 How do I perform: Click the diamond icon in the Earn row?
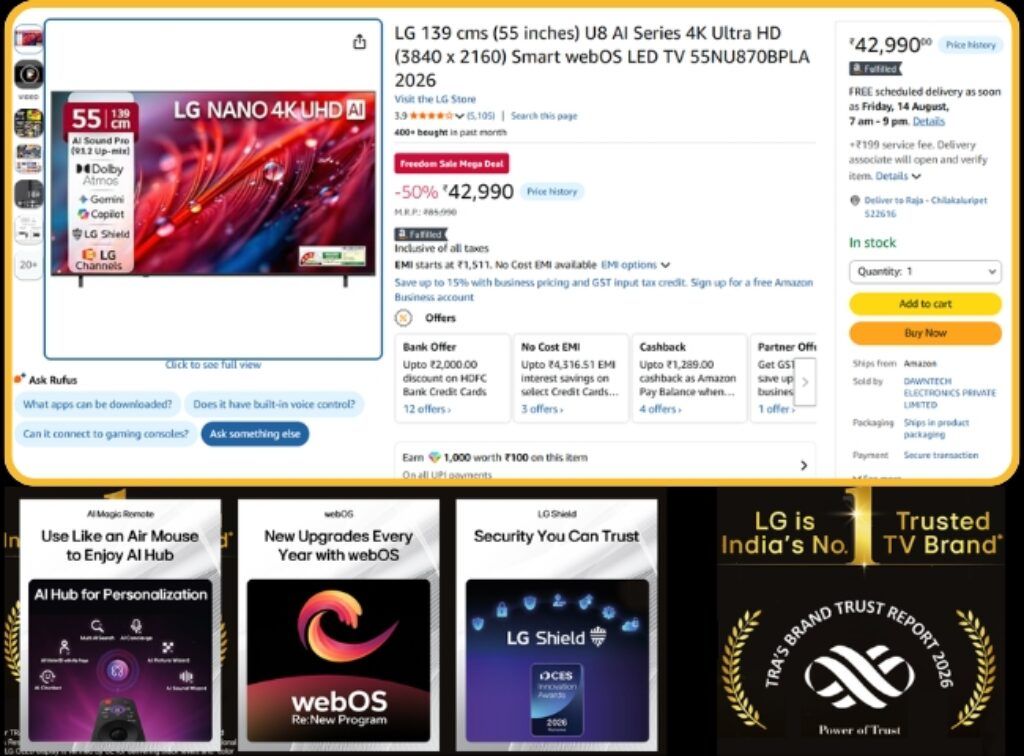(x=434, y=458)
